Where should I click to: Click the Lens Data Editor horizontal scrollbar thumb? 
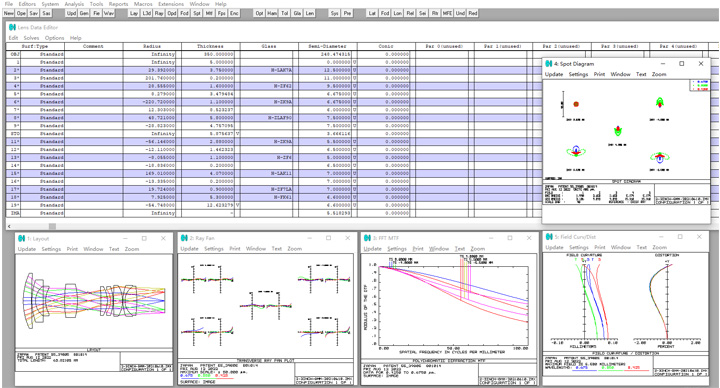tap(52, 226)
